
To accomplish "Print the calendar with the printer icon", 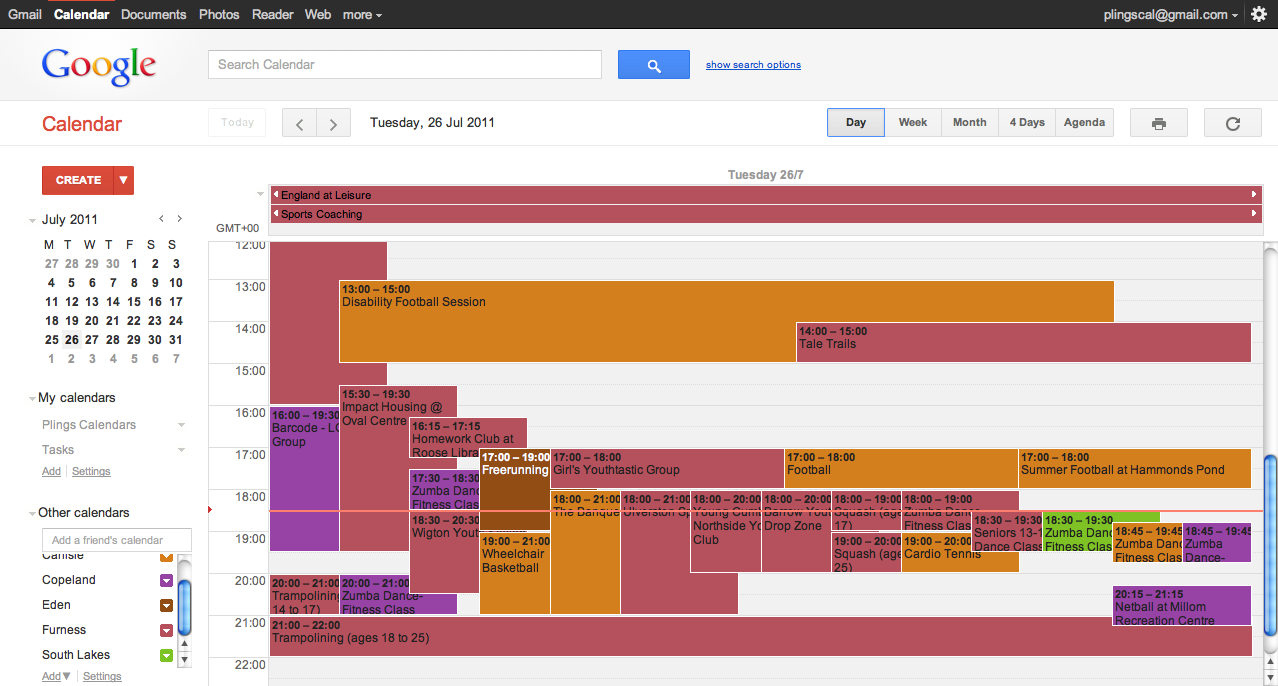I will tap(1159, 123).
